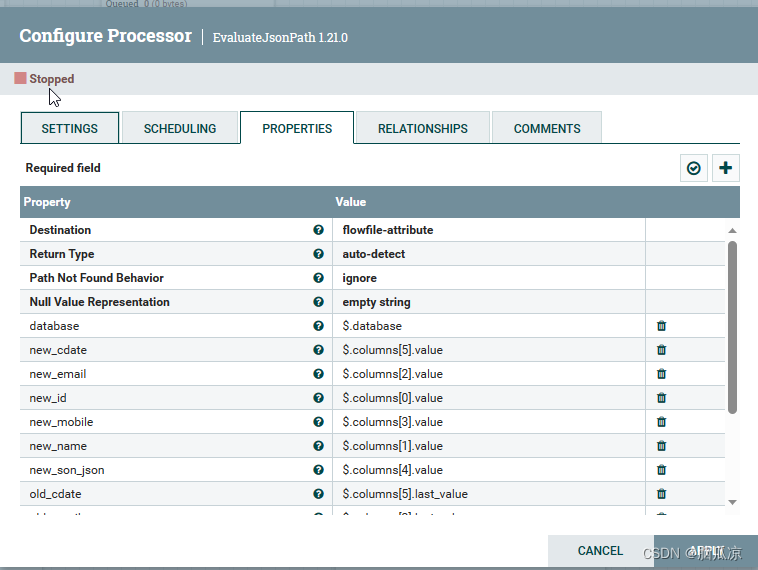Image resolution: width=758 pixels, height=570 pixels.
Task: Open help icon for old_cdate property
Action: [x=318, y=494]
